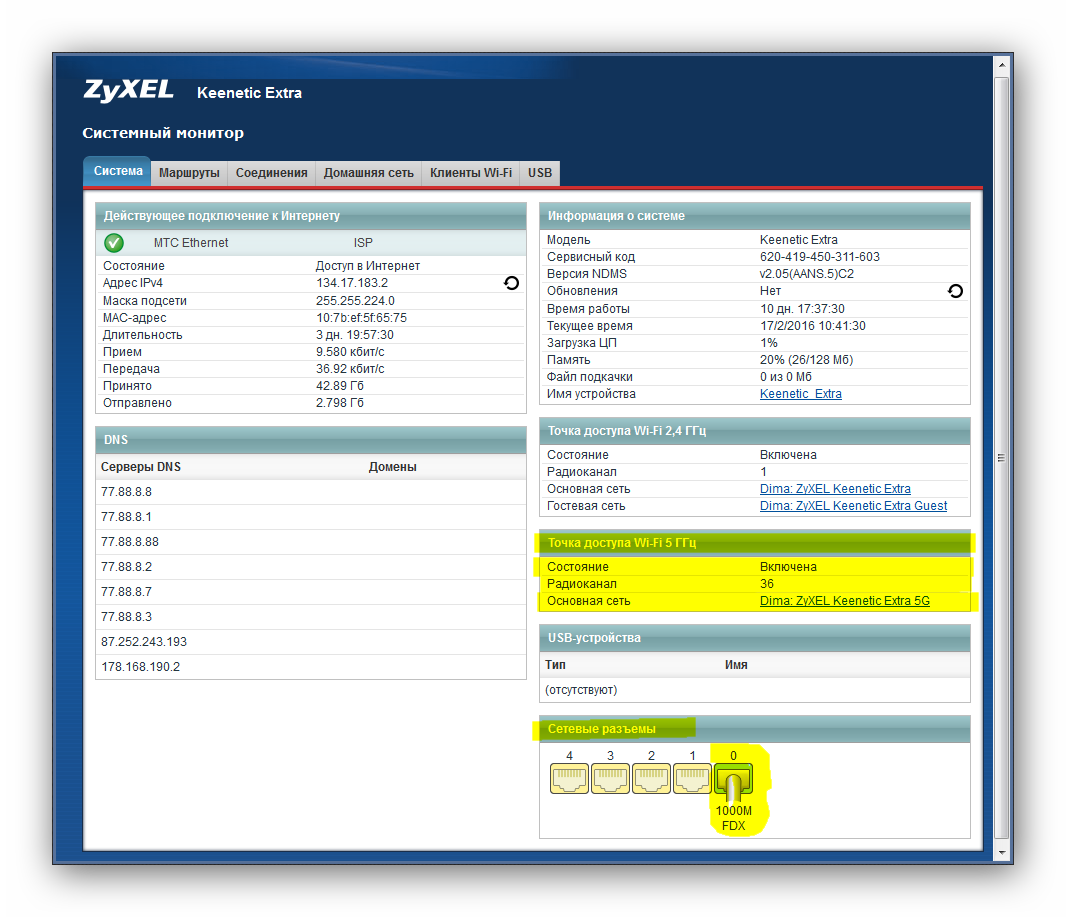Click the sent total 2.798 Гб
Screen dimensions: 1066x917
click(340, 402)
